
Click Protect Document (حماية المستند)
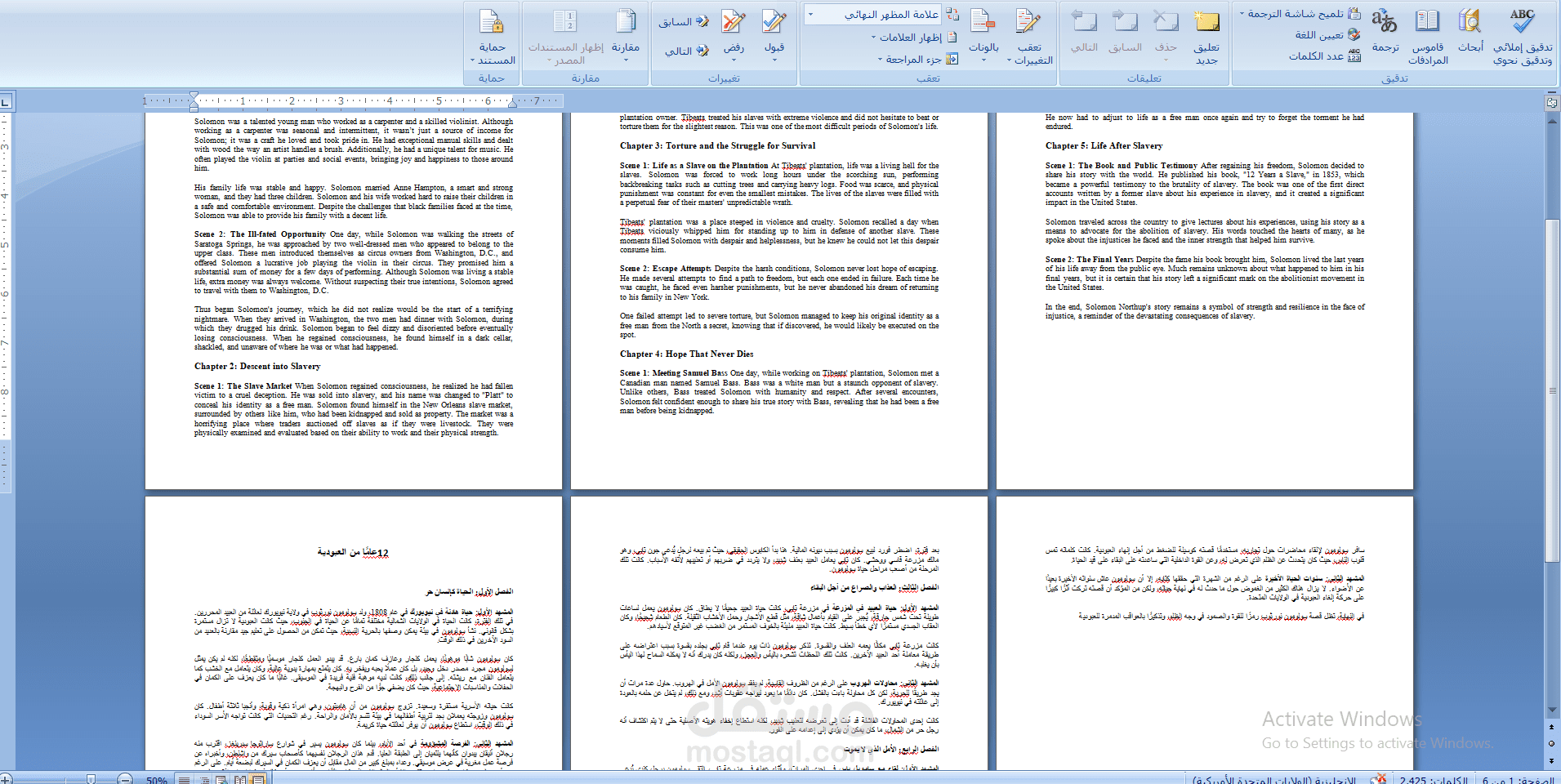click(492, 36)
